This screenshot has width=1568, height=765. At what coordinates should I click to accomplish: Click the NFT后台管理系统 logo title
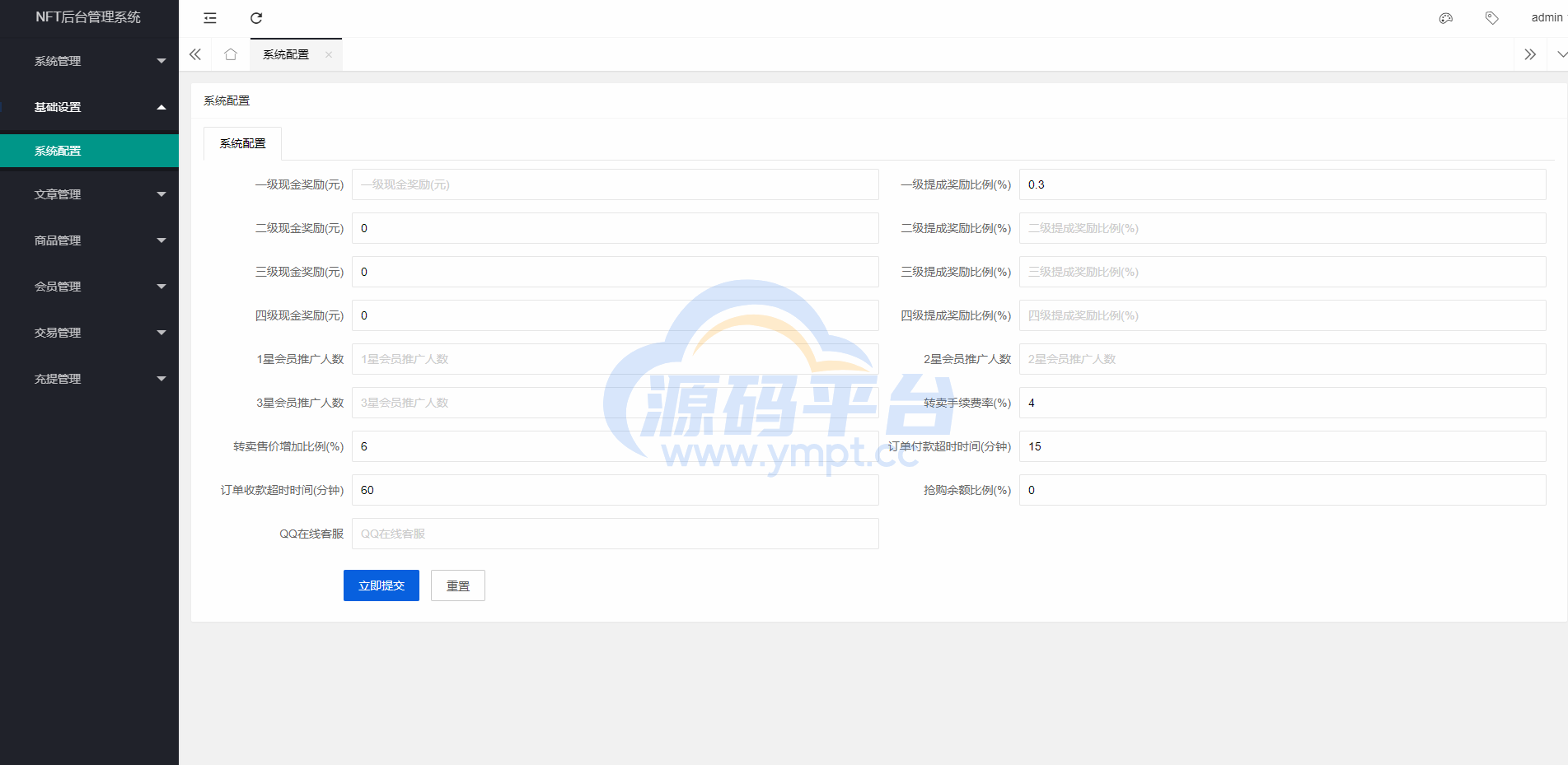point(88,17)
